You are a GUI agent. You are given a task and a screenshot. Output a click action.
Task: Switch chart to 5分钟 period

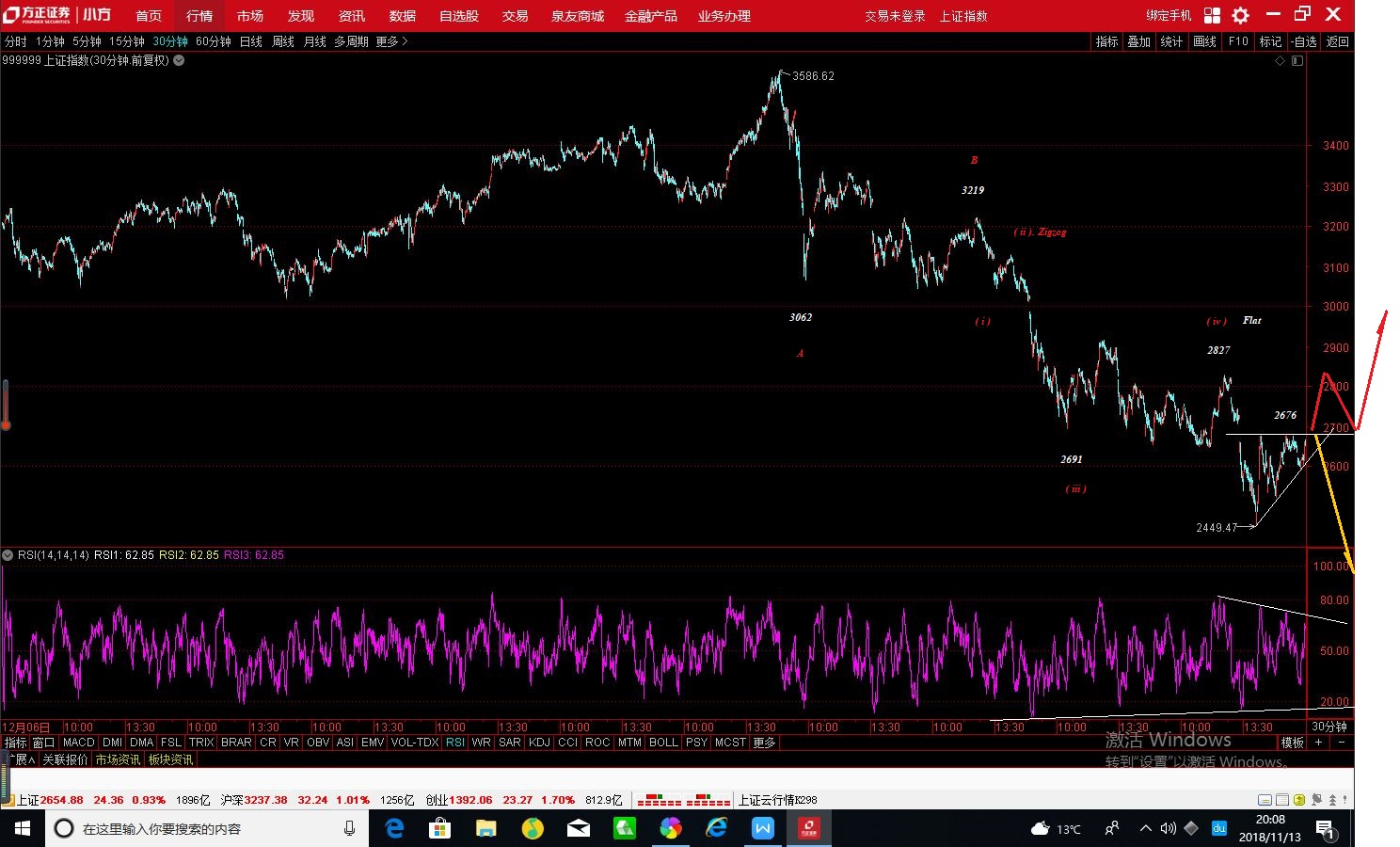[x=87, y=41]
